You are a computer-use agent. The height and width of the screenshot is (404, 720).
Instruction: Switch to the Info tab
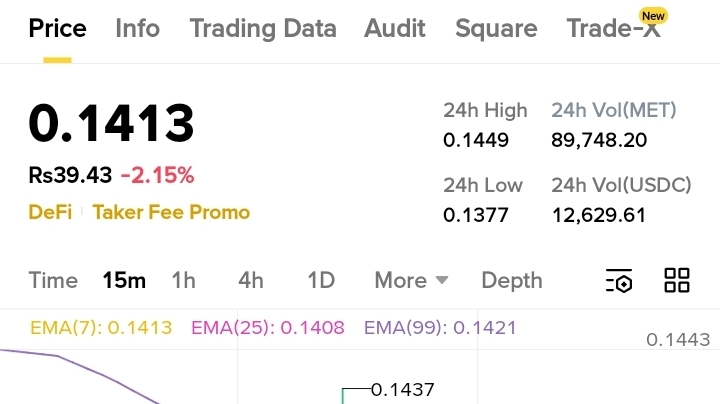137,28
